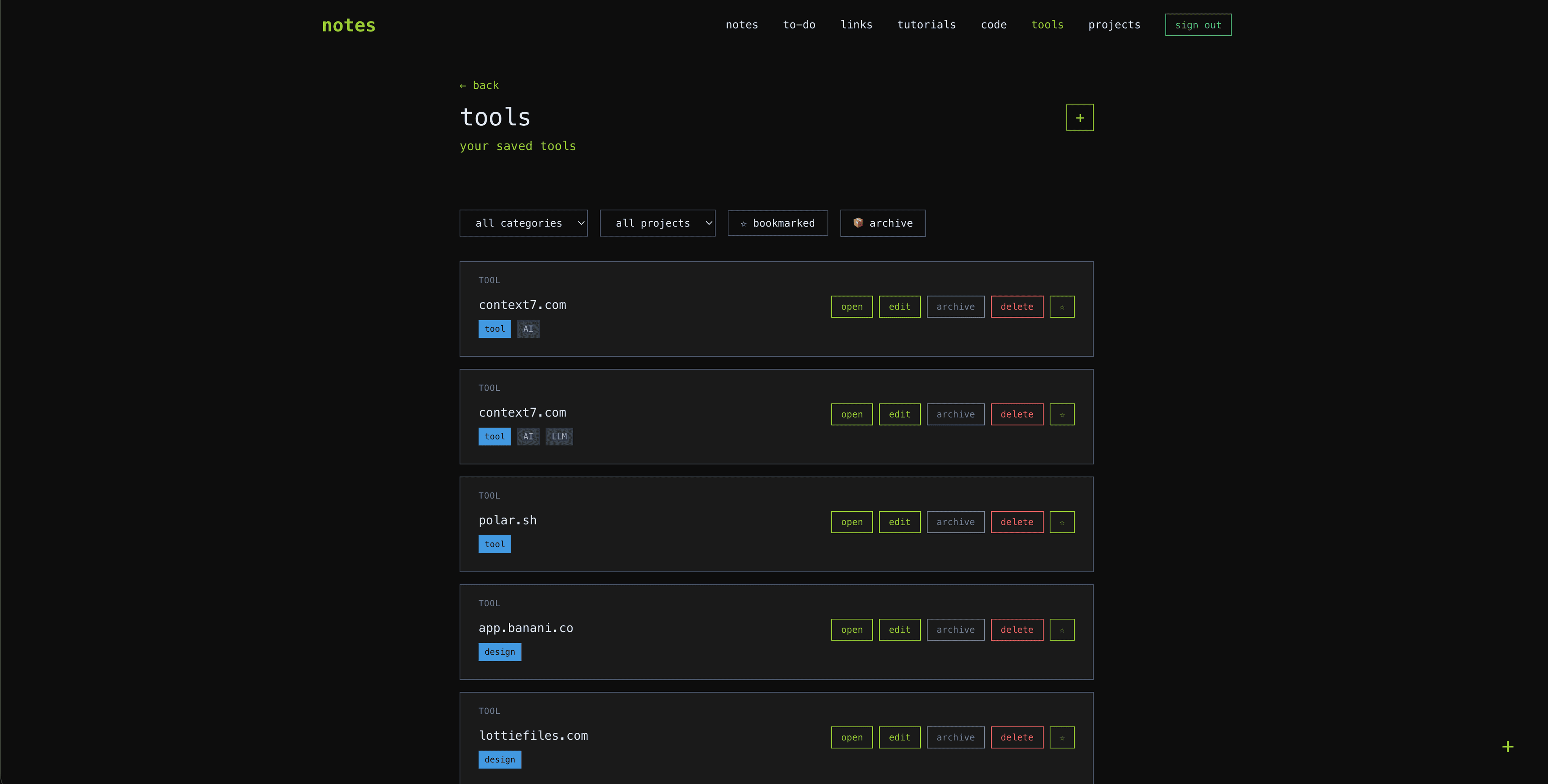Image resolution: width=1548 pixels, height=784 pixels.
Task: Go to the projects nav item
Action: (1113, 25)
